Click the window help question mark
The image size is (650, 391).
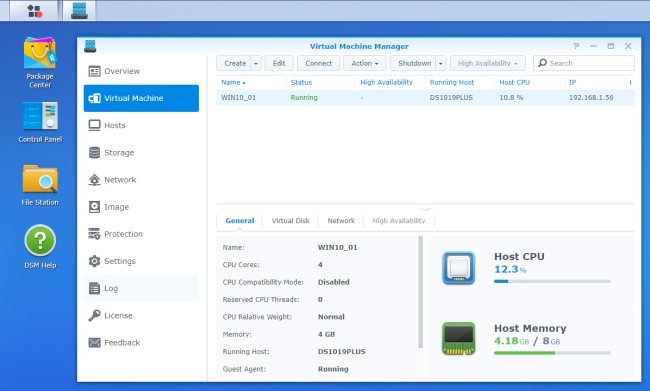click(576, 46)
